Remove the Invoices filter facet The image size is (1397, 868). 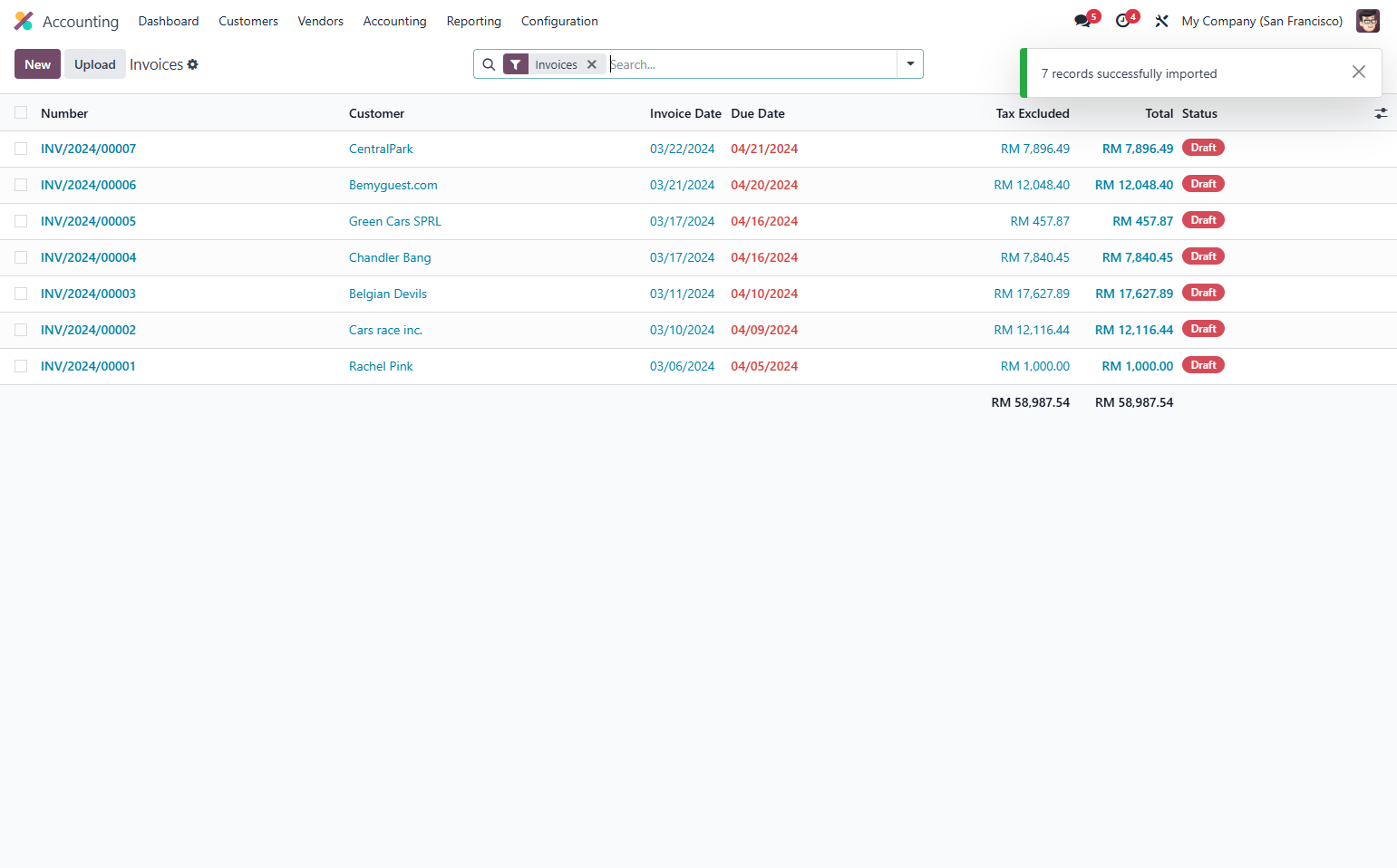click(592, 64)
